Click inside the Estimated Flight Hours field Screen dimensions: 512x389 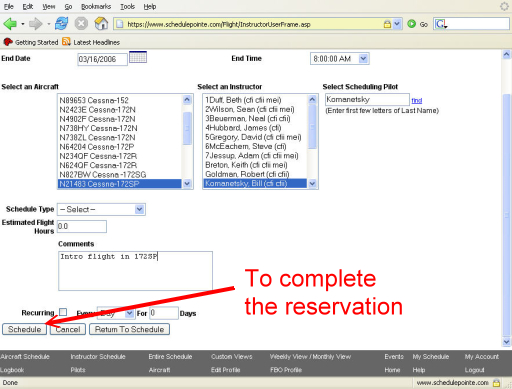pyautogui.click(x=82, y=226)
